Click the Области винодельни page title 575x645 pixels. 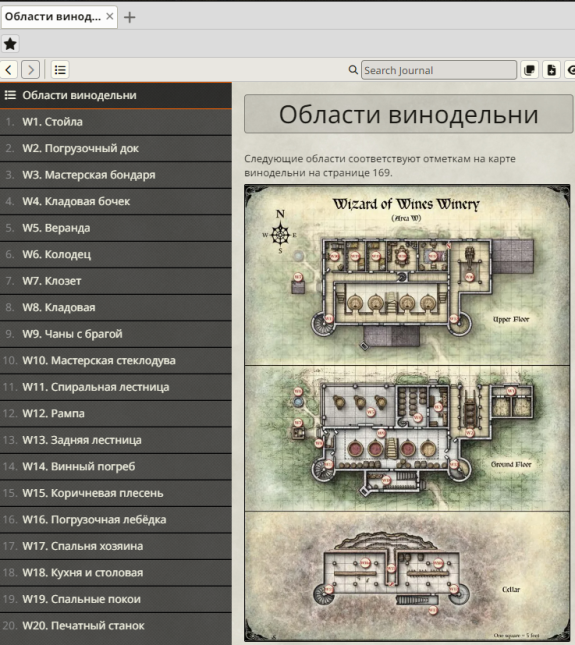408,114
